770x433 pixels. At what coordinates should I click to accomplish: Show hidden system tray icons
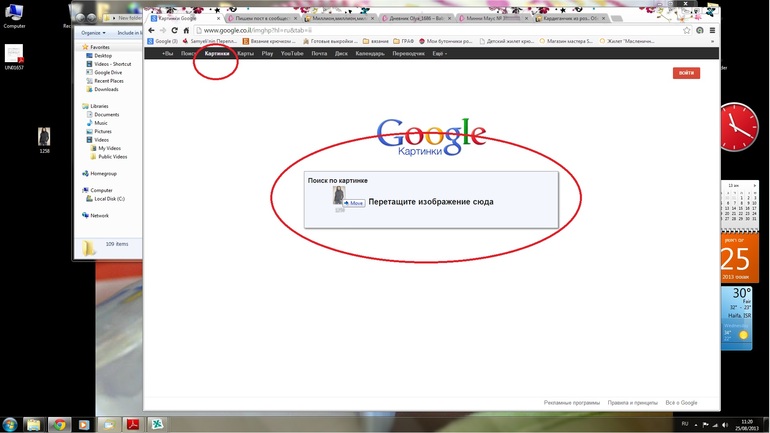click(697, 424)
